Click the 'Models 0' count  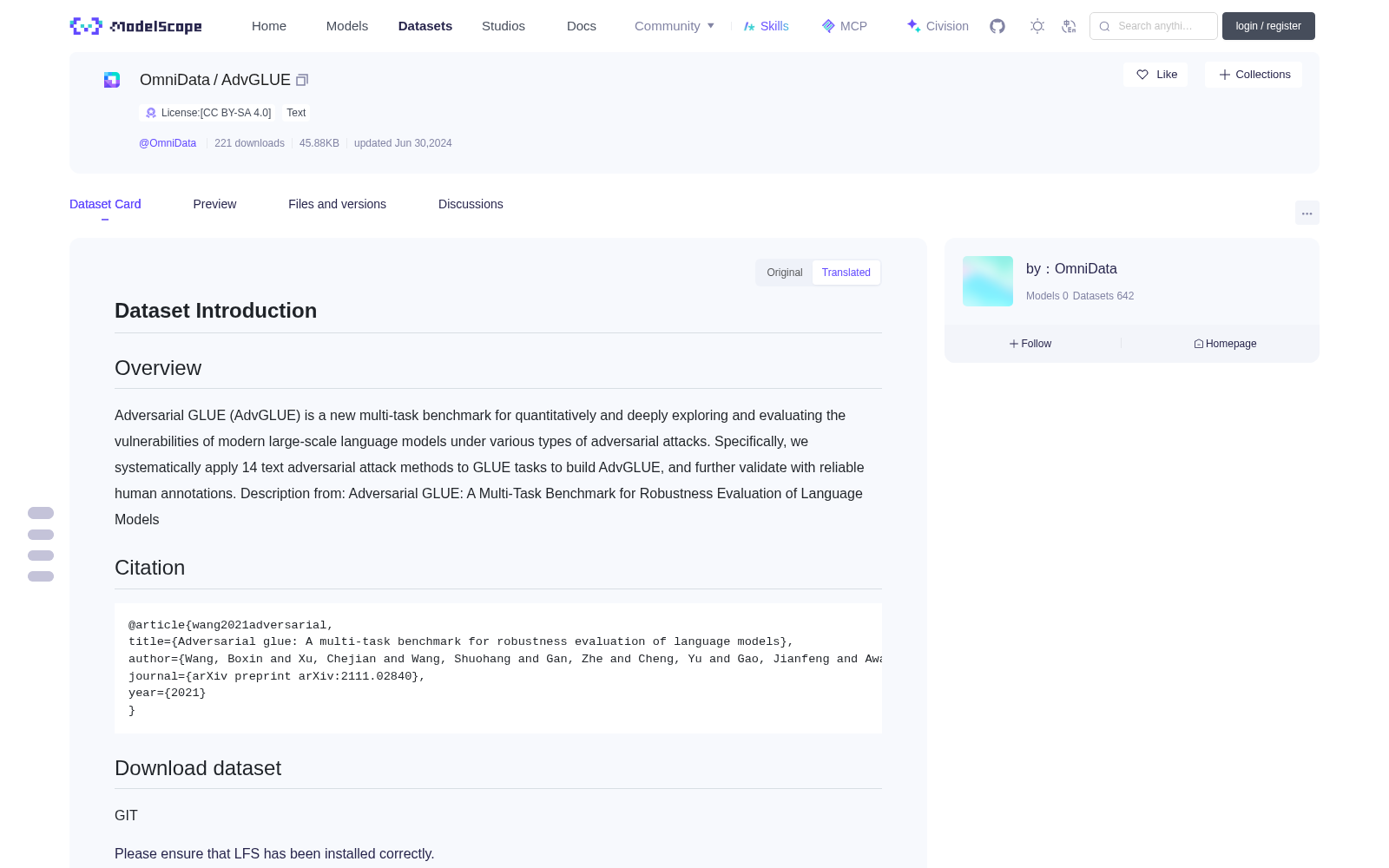(x=1047, y=296)
